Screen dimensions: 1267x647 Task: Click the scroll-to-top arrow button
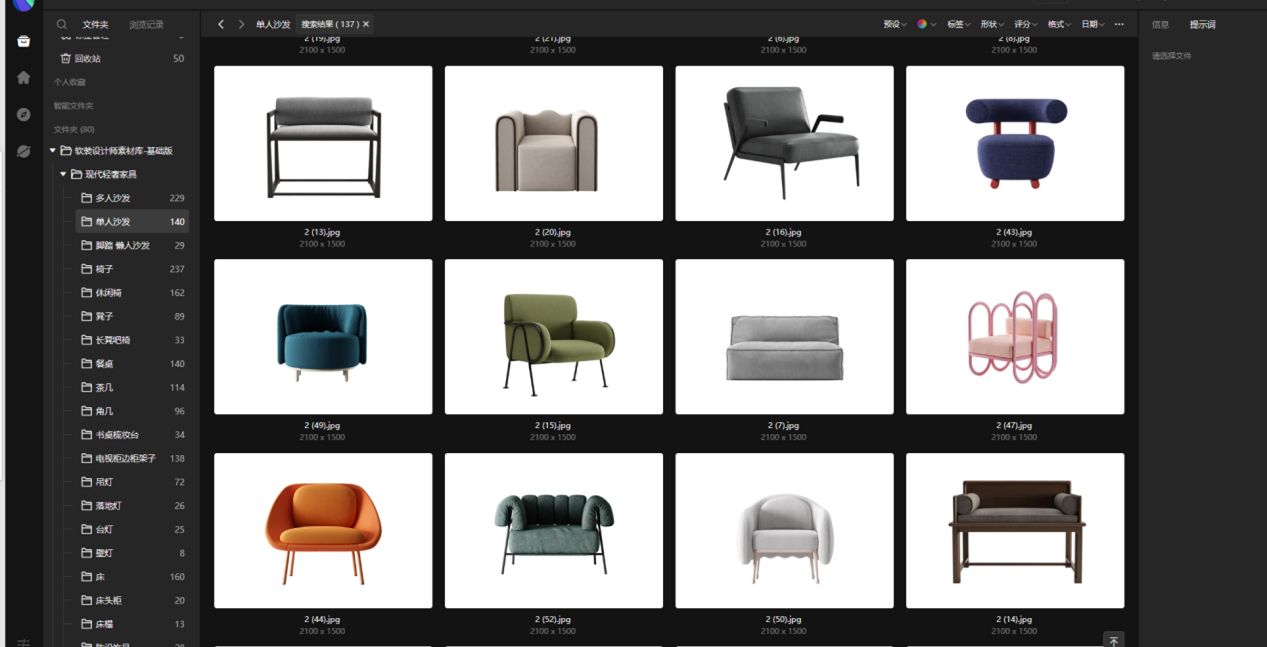point(1114,640)
